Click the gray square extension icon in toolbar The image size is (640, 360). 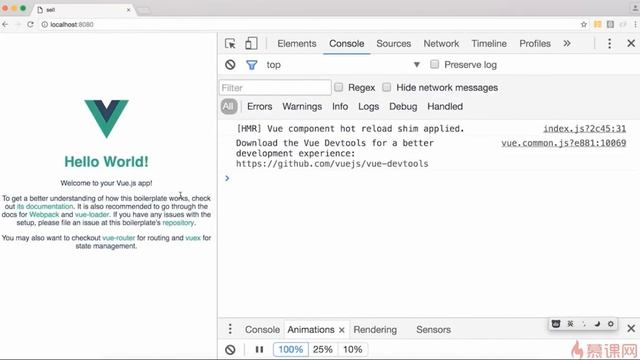[x=610, y=24]
